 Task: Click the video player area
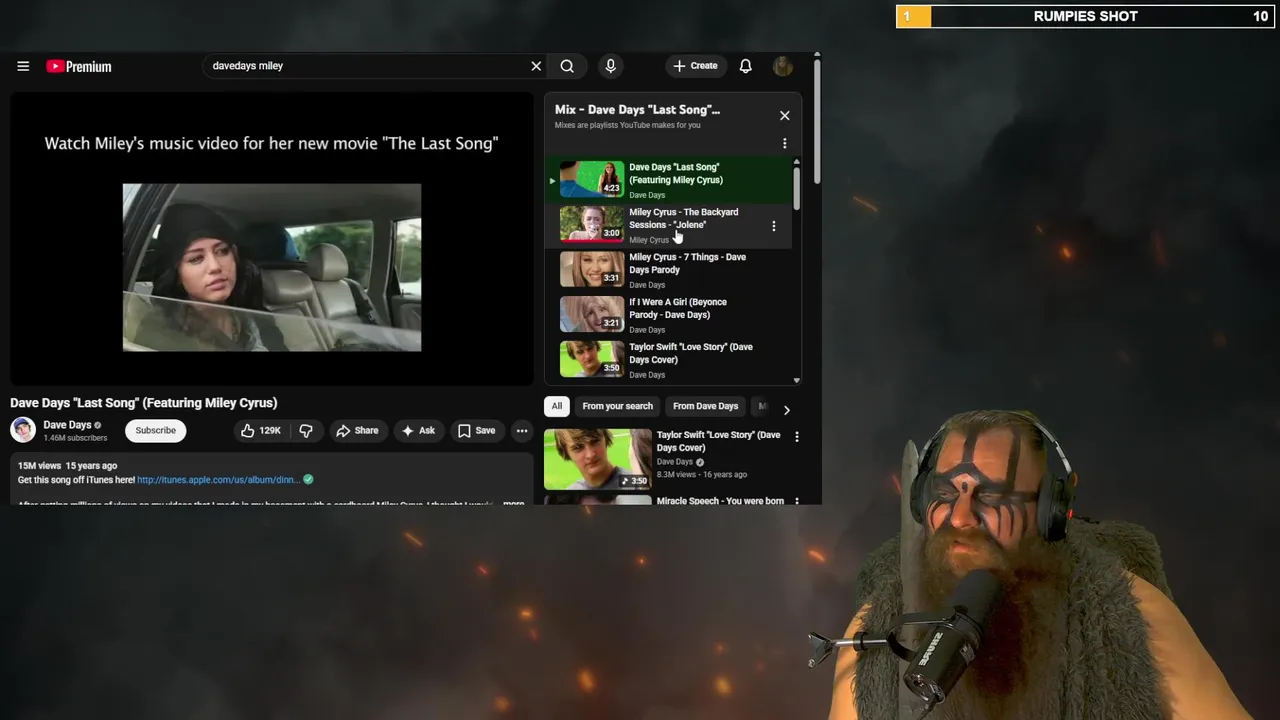coord(272,239)
